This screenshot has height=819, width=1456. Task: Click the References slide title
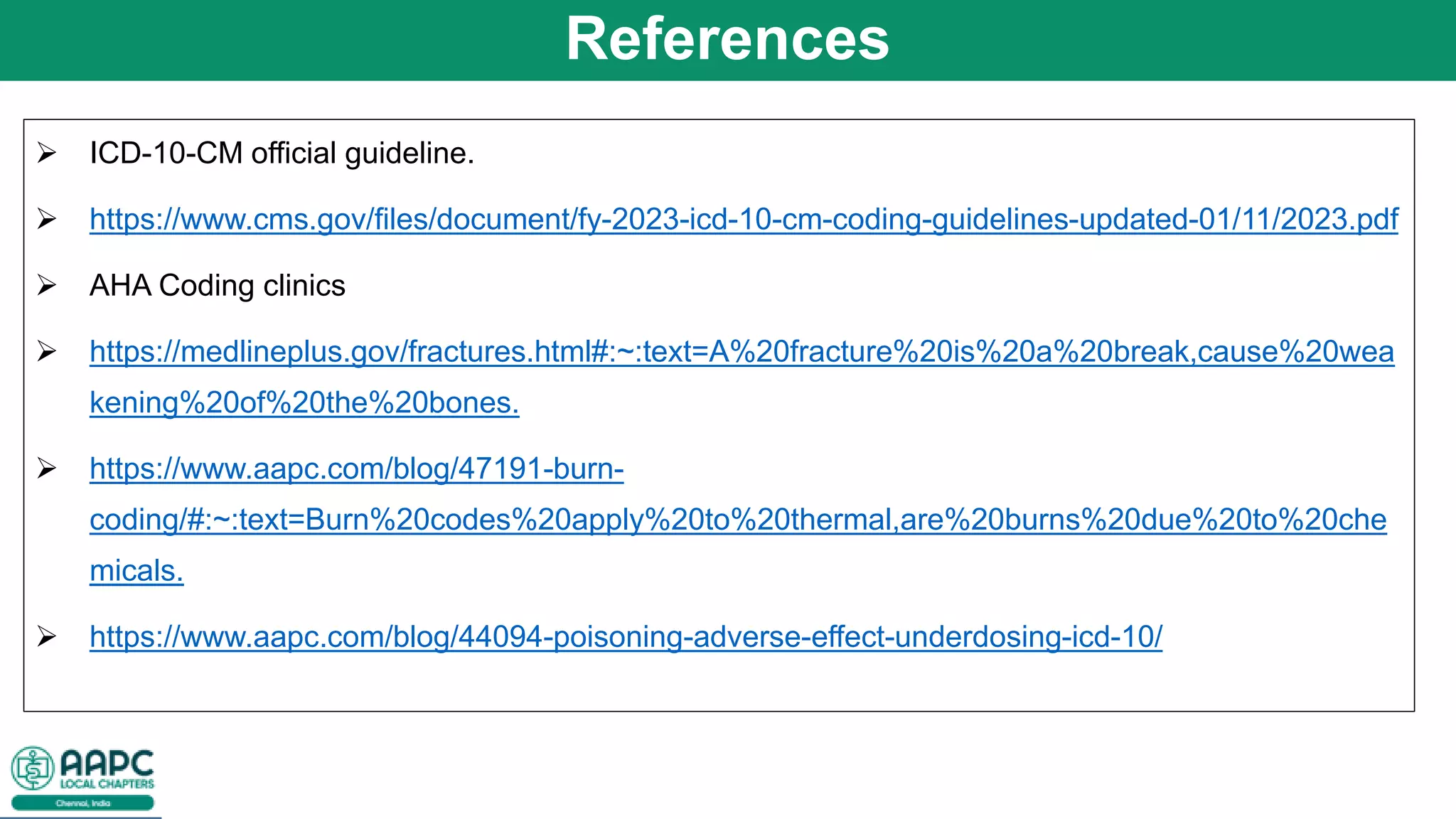coord(727,39)
